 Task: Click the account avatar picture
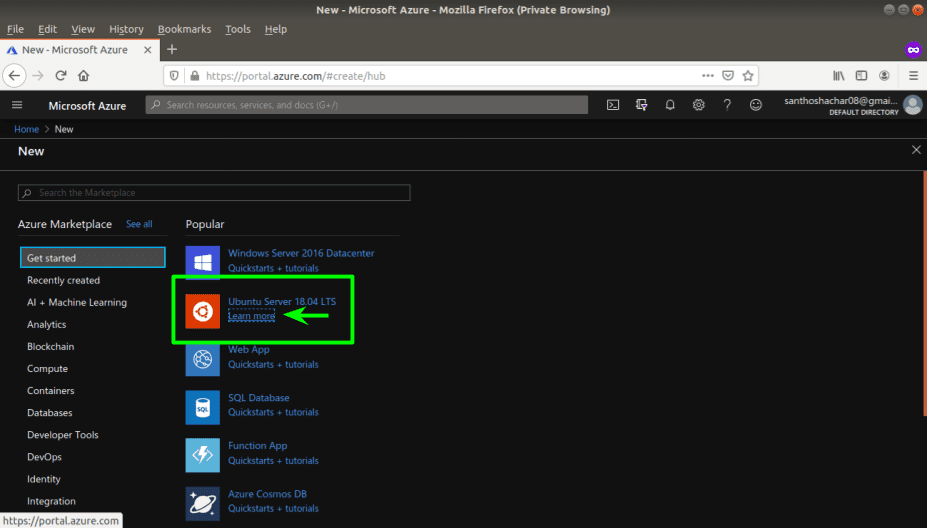(913, 105)
